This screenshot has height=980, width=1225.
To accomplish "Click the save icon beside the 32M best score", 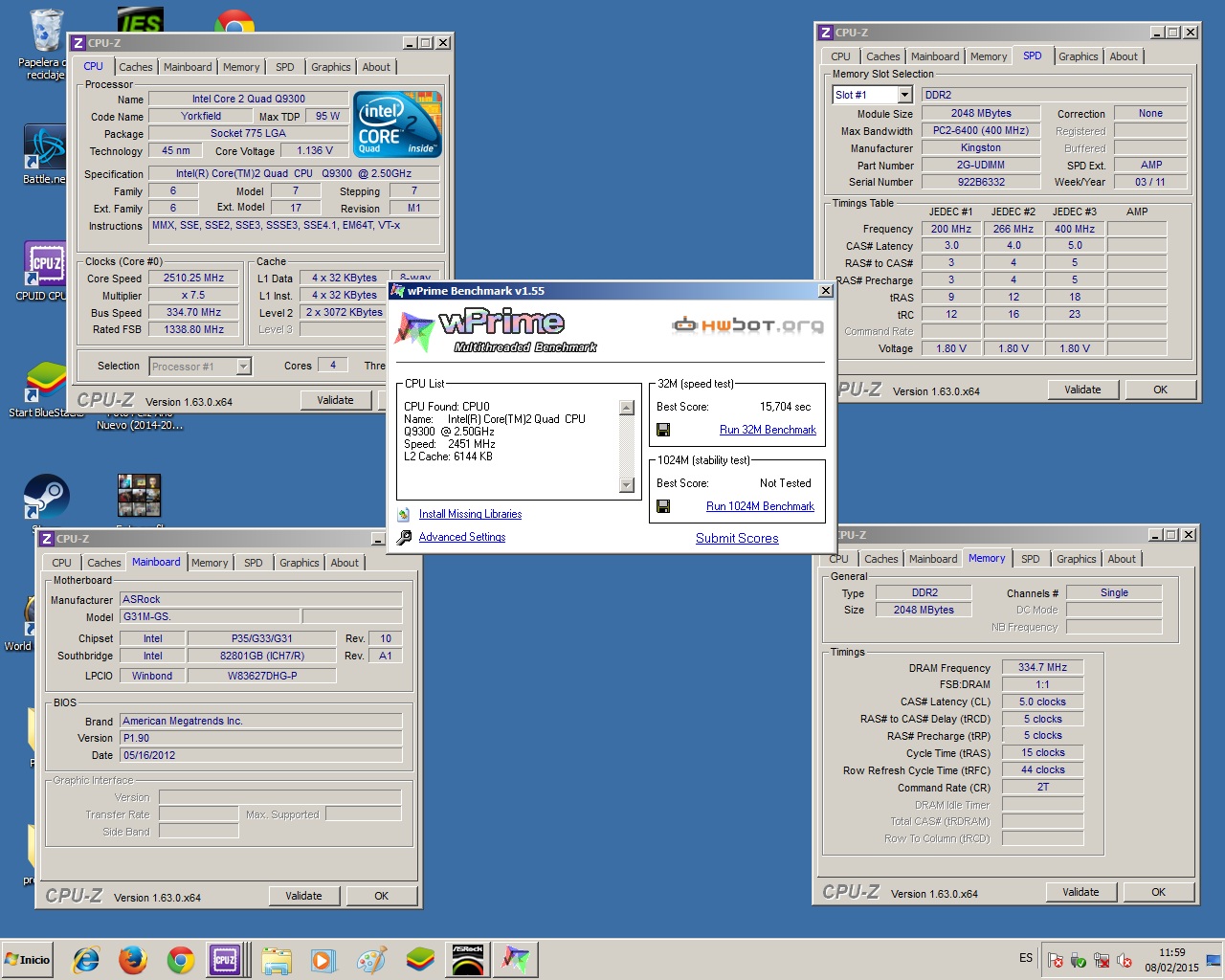I will pyautogui.click(x=663, y=430).
